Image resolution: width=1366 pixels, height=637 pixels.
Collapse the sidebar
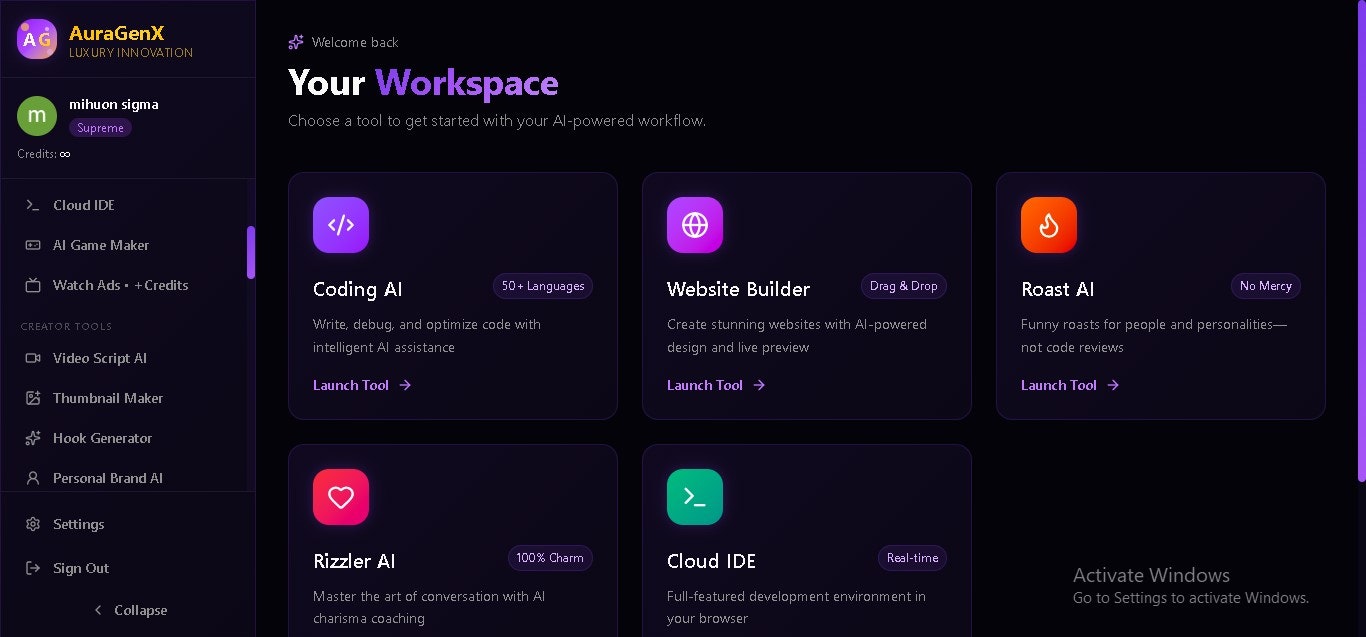(128, 610)
